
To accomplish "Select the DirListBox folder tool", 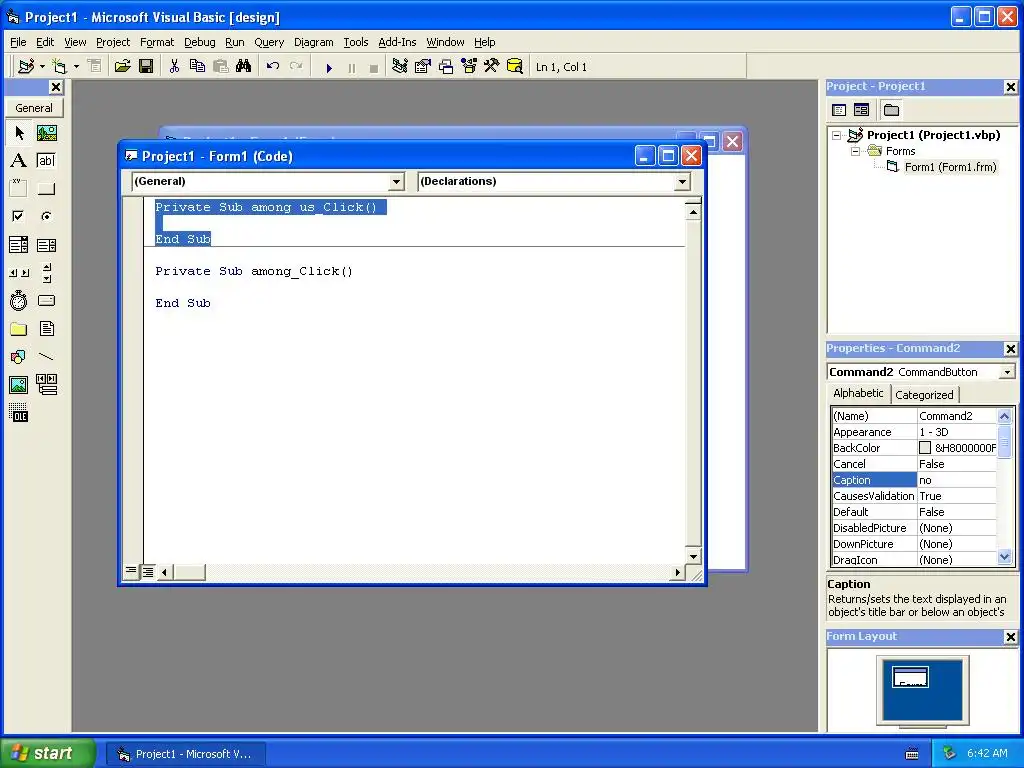I will click(18, 328).
